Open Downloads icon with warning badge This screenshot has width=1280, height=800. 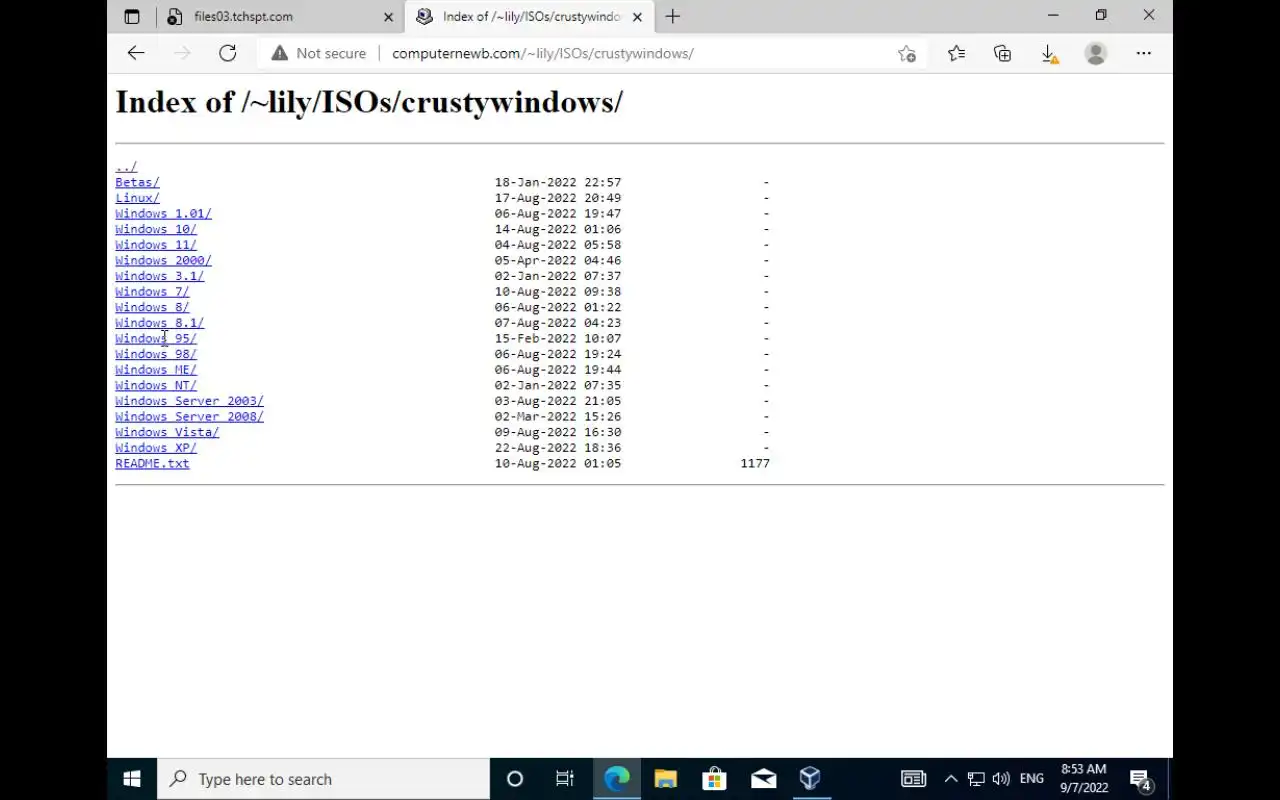click(1049, 54)
